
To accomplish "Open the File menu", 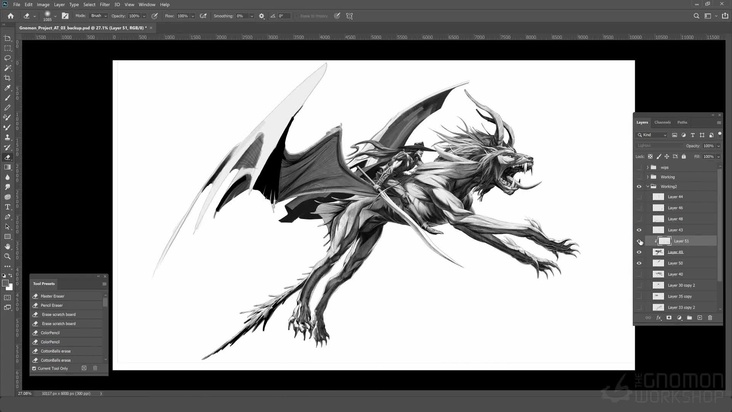I will tap(16, 4).
